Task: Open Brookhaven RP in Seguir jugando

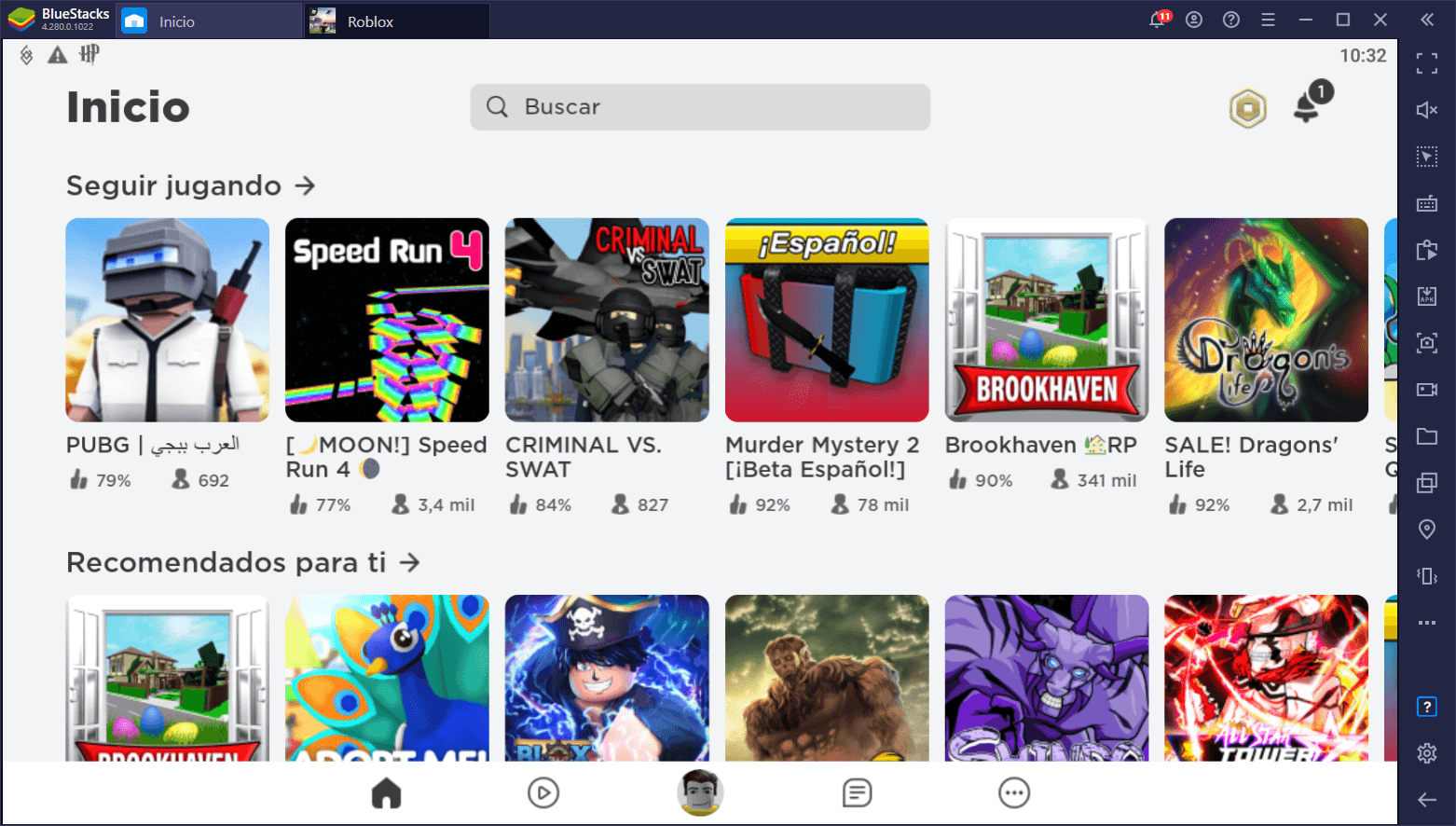Action: click(1047, 320)
